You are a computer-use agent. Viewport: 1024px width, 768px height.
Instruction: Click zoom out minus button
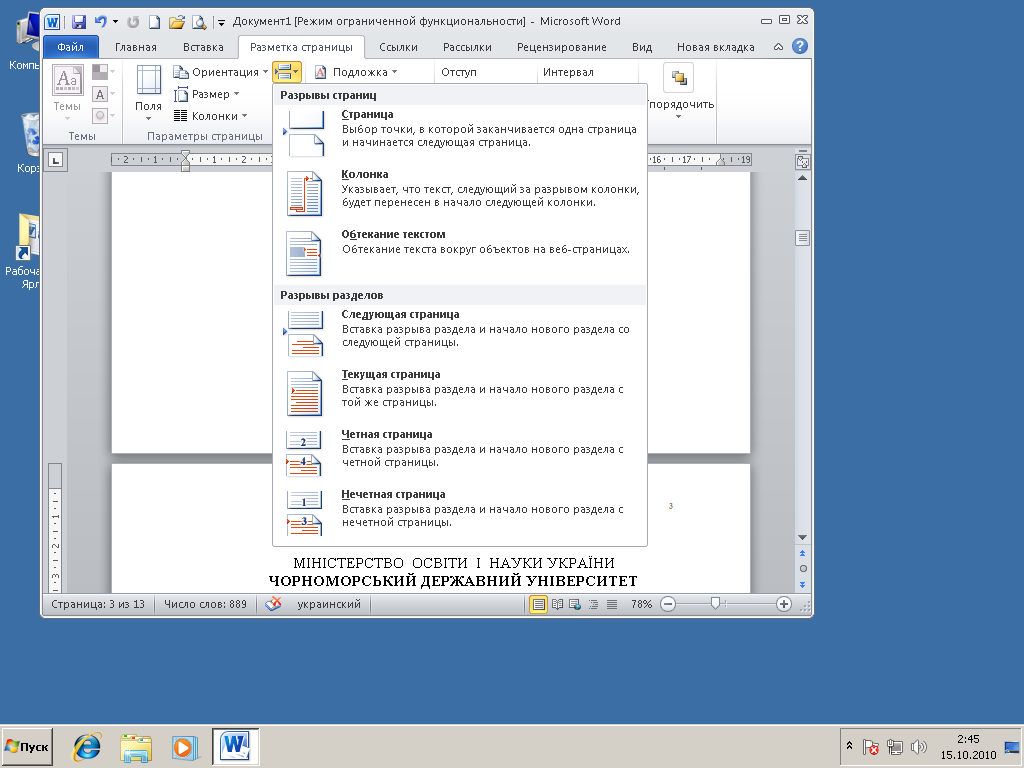click(668, 604)
